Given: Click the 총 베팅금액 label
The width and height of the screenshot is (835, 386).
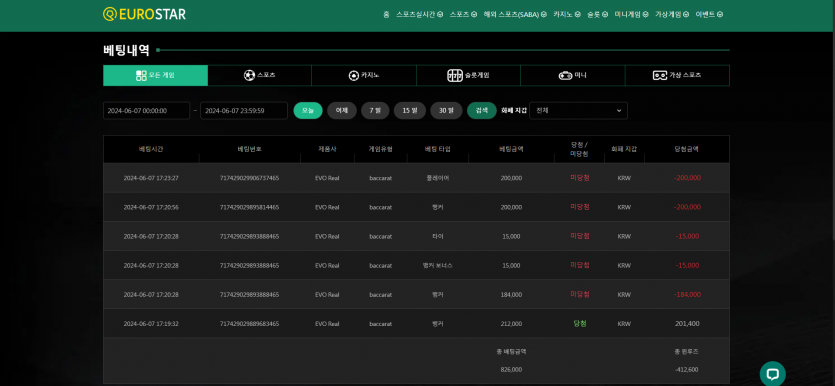Looking at the screenshot, I should (511, 351).
